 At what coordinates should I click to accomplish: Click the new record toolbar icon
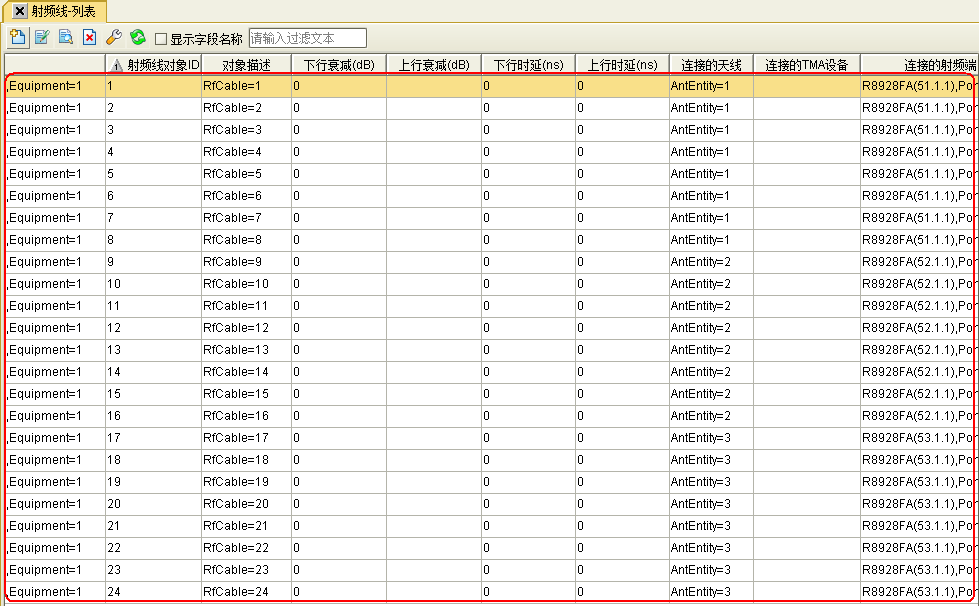click(18, 38)
